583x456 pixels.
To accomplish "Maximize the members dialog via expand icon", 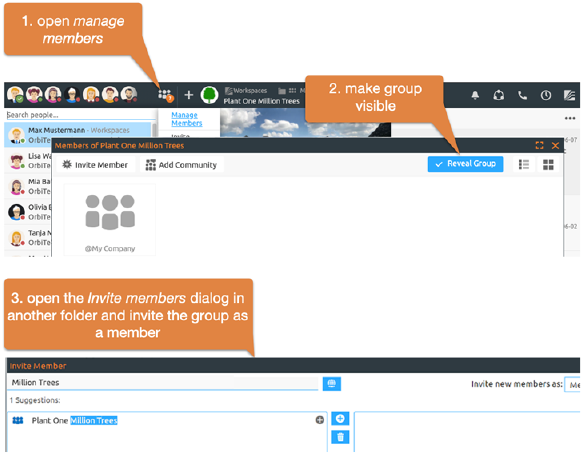I will click(539, 145).
